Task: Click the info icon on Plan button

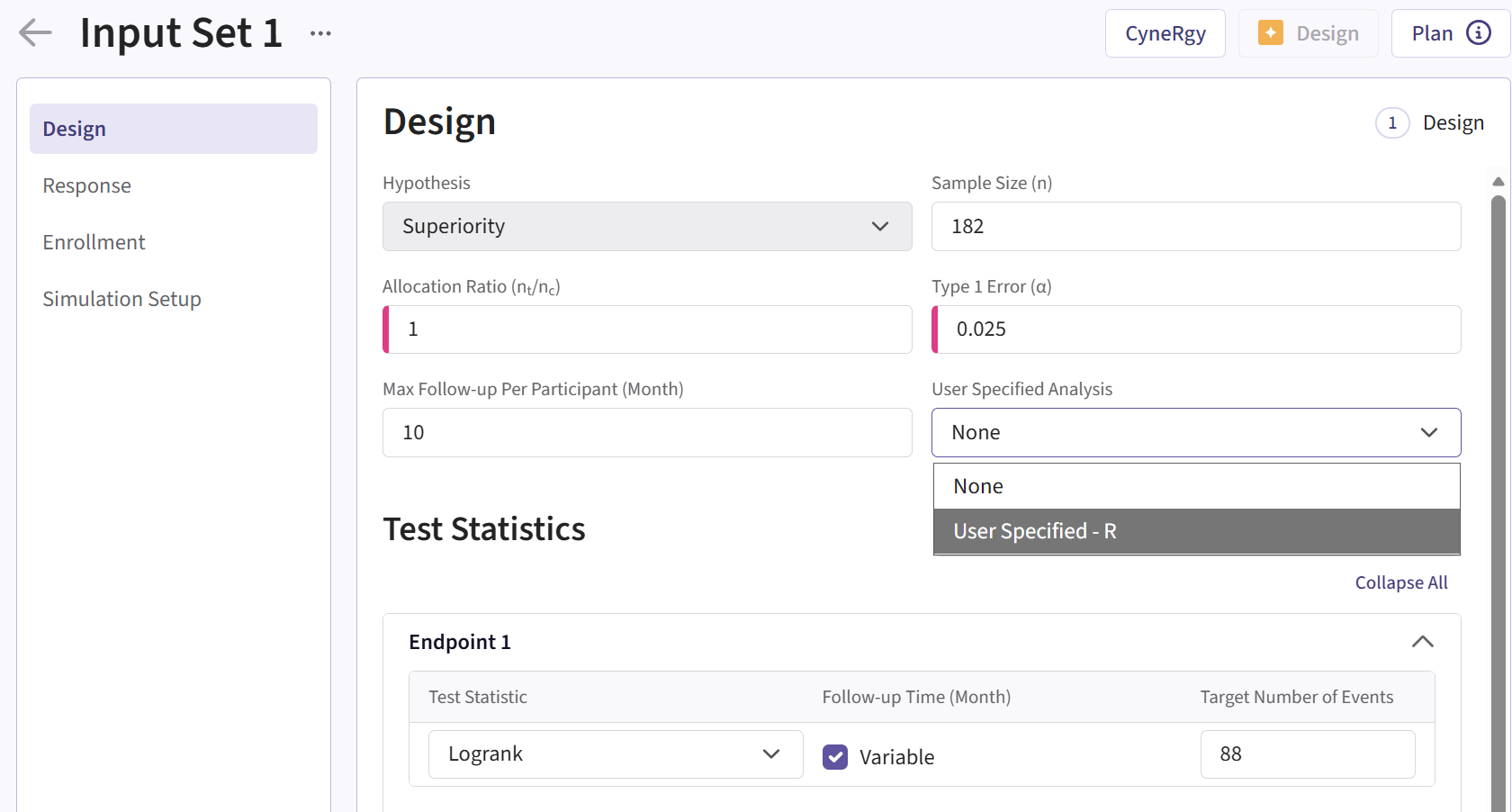Action: pyautogui.click(x=1479, y=33)
